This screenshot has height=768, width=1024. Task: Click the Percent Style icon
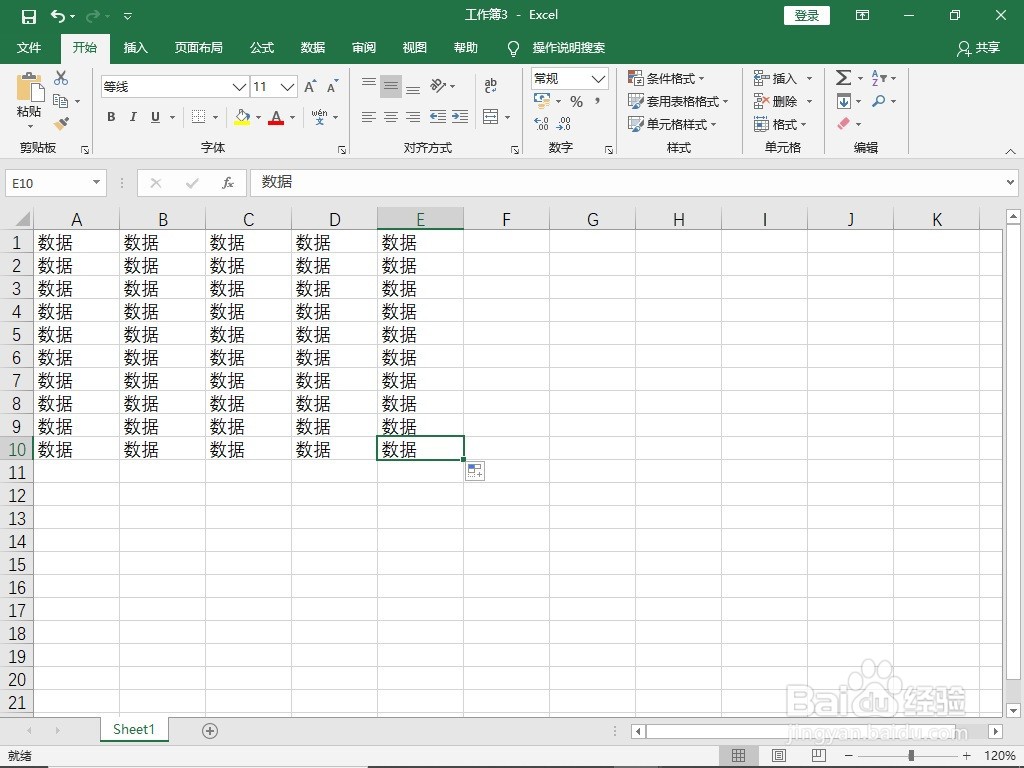pyautogui.click(x=575, y=101)
